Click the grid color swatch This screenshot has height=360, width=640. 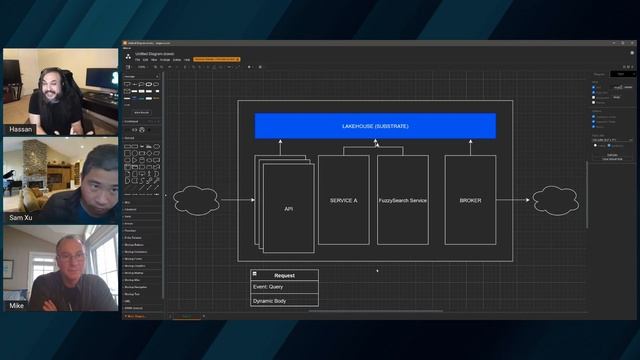(x=629, y=87)
